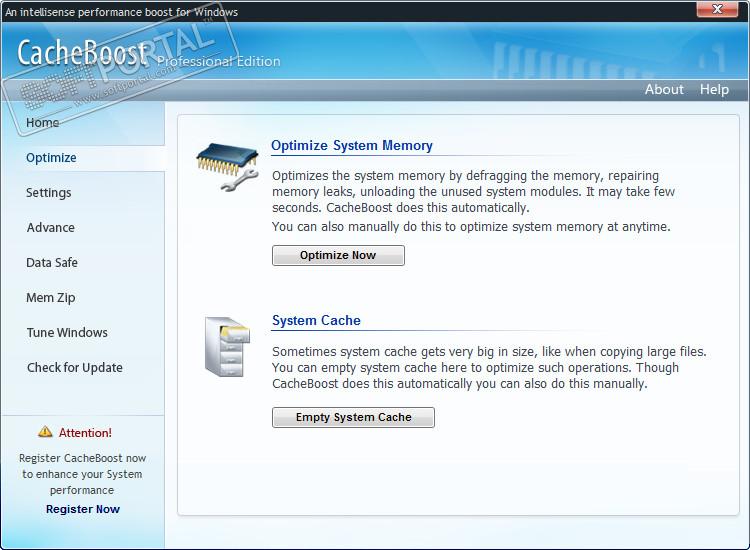Switch to the Data Safe section
This screenshot has height=550, width=750.
pyautogui.click(x=52, y=263)
